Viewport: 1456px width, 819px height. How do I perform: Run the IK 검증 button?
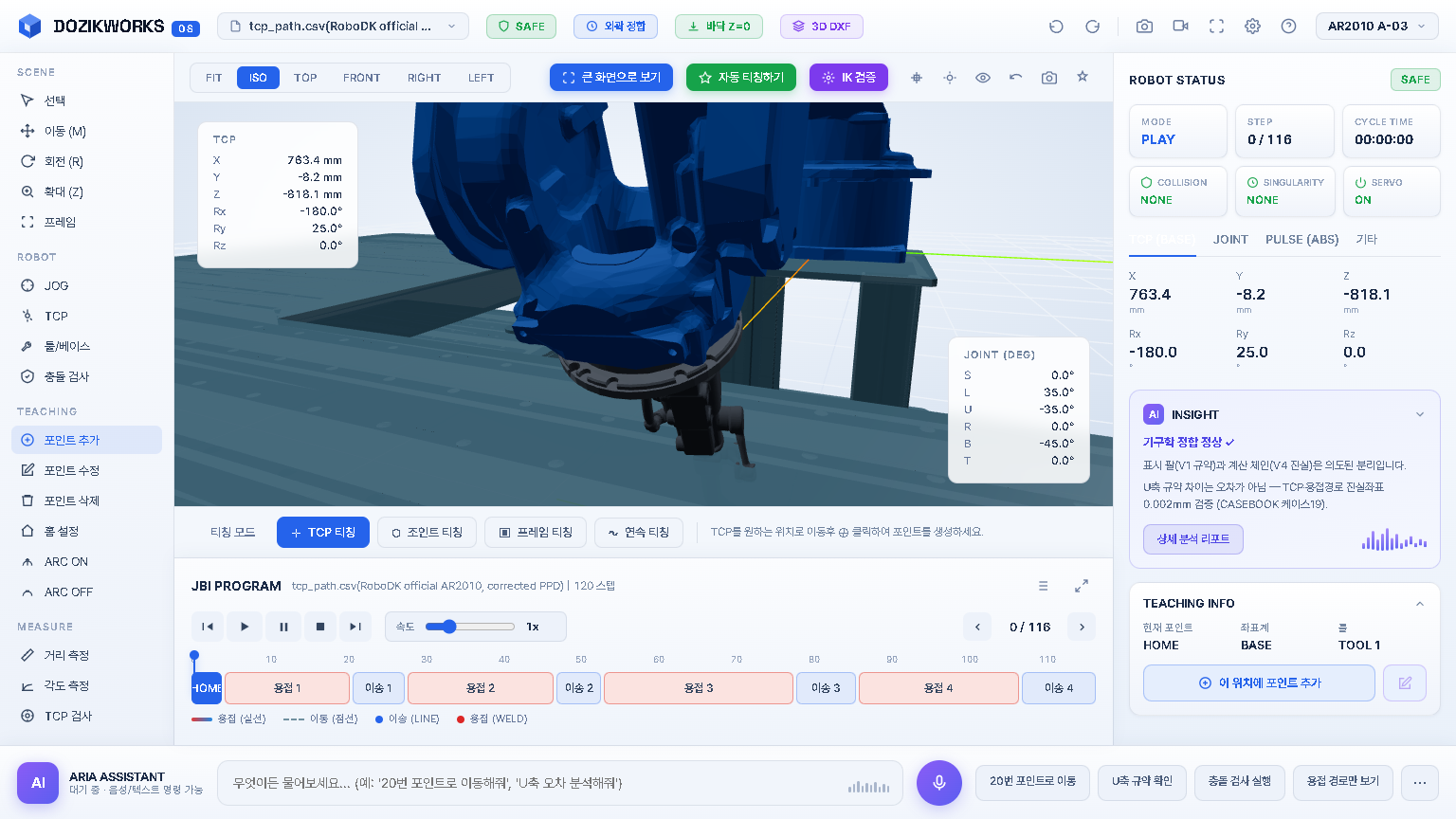(x=848, y=78)
